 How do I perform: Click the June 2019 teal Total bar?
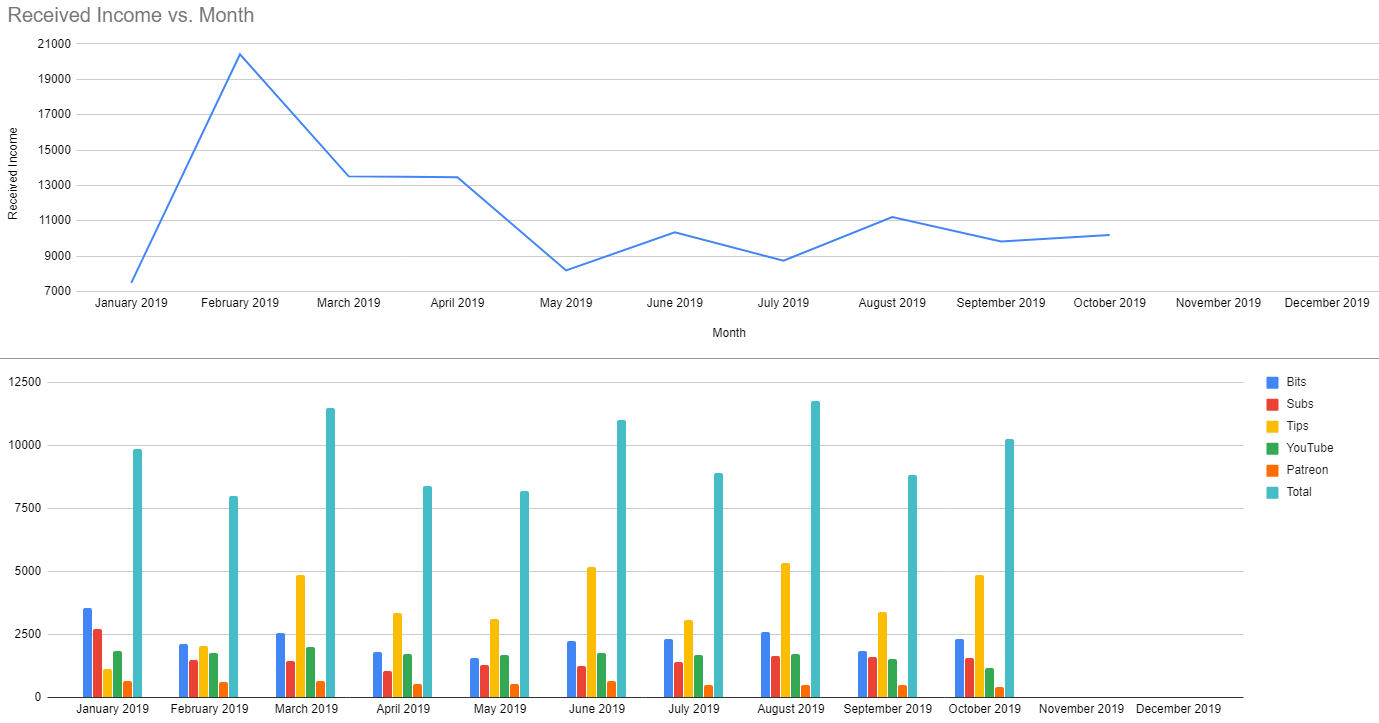coord(622,559)
